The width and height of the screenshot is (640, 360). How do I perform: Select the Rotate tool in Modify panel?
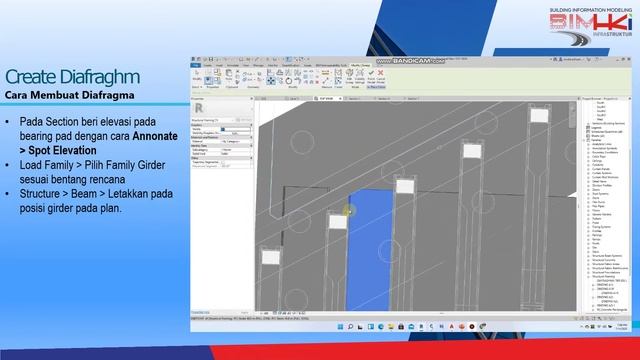pos(289,81)
